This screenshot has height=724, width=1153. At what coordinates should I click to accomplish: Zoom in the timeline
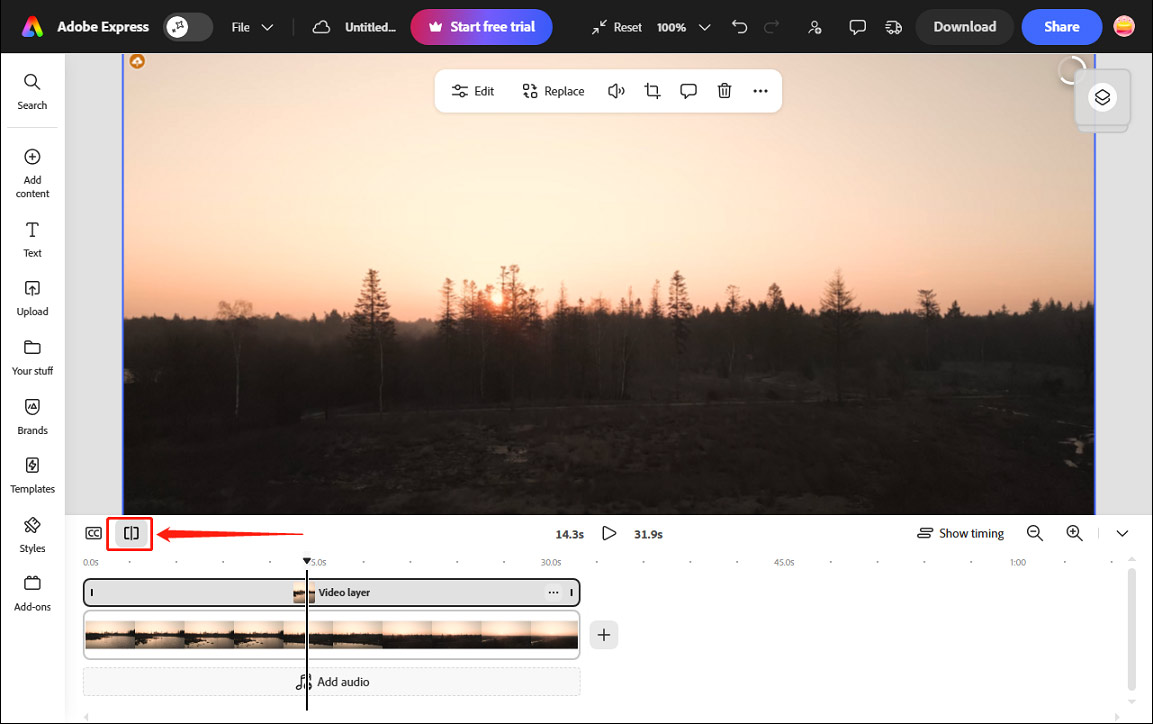pos(1074,534)
